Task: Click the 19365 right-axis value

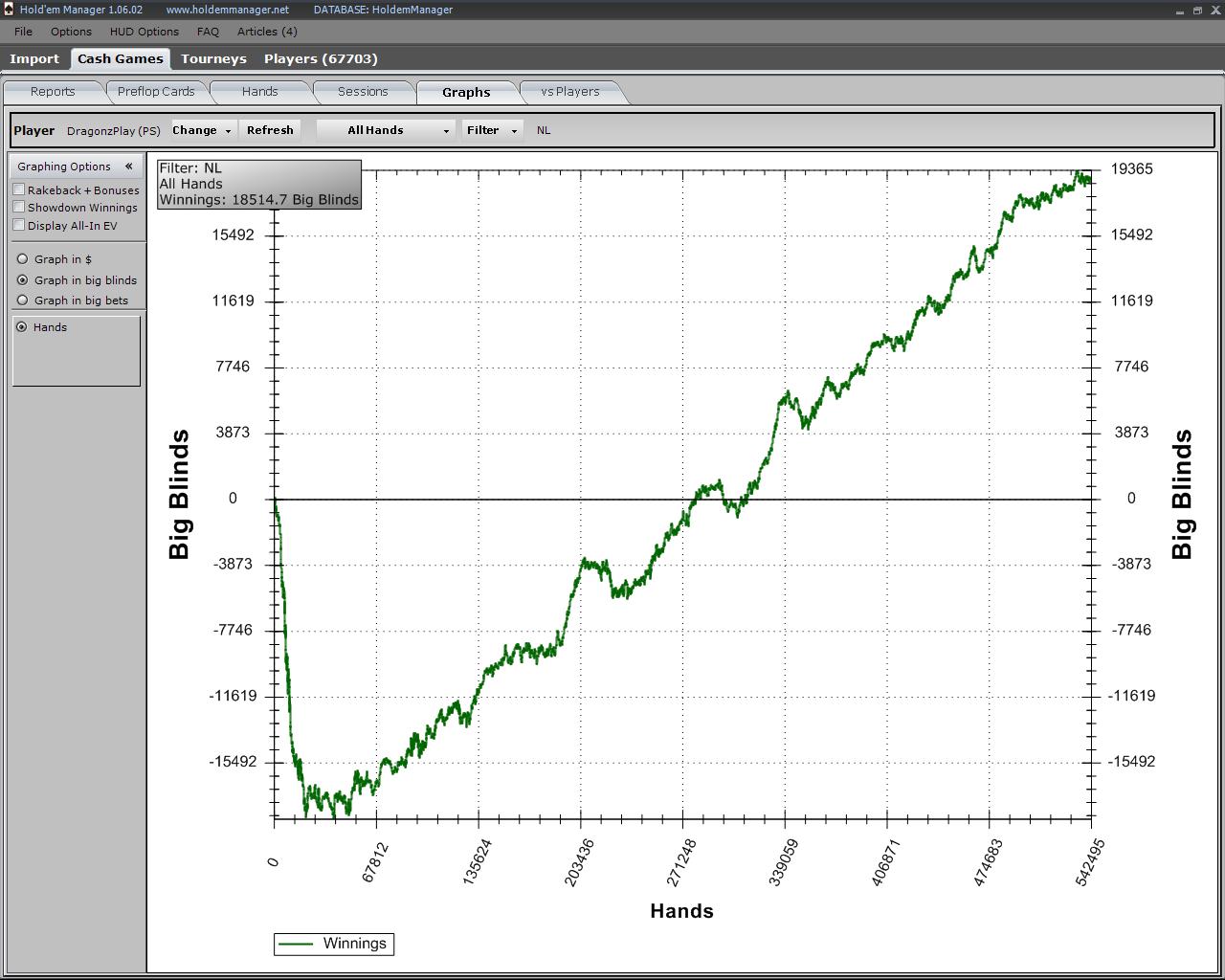Action: (x=1131, y=169)
